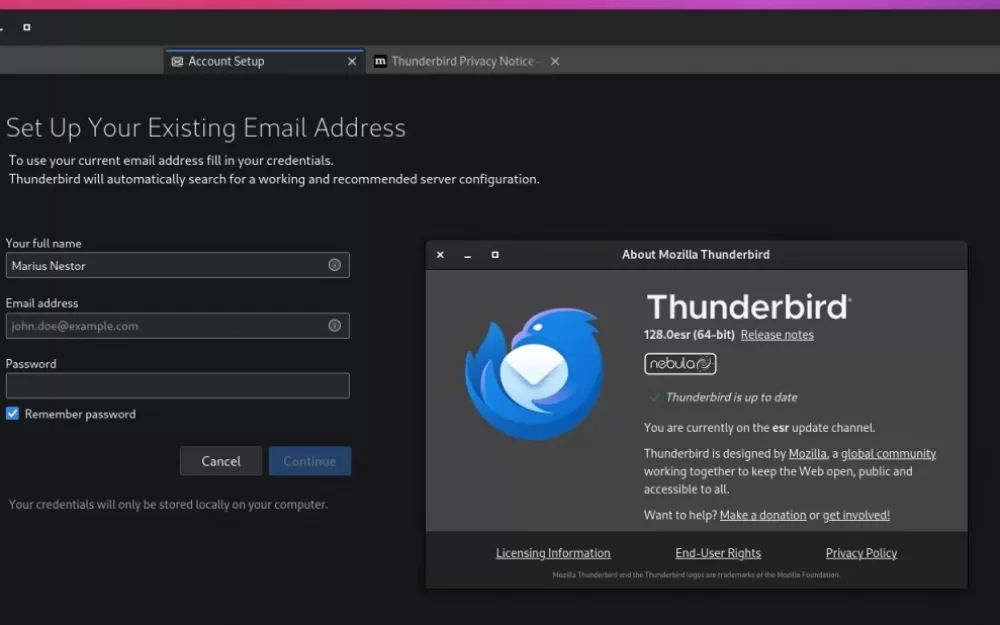
Task: Click the Mozilla m icon on Privacy Notice tab
Action: (x=381, y=61)
